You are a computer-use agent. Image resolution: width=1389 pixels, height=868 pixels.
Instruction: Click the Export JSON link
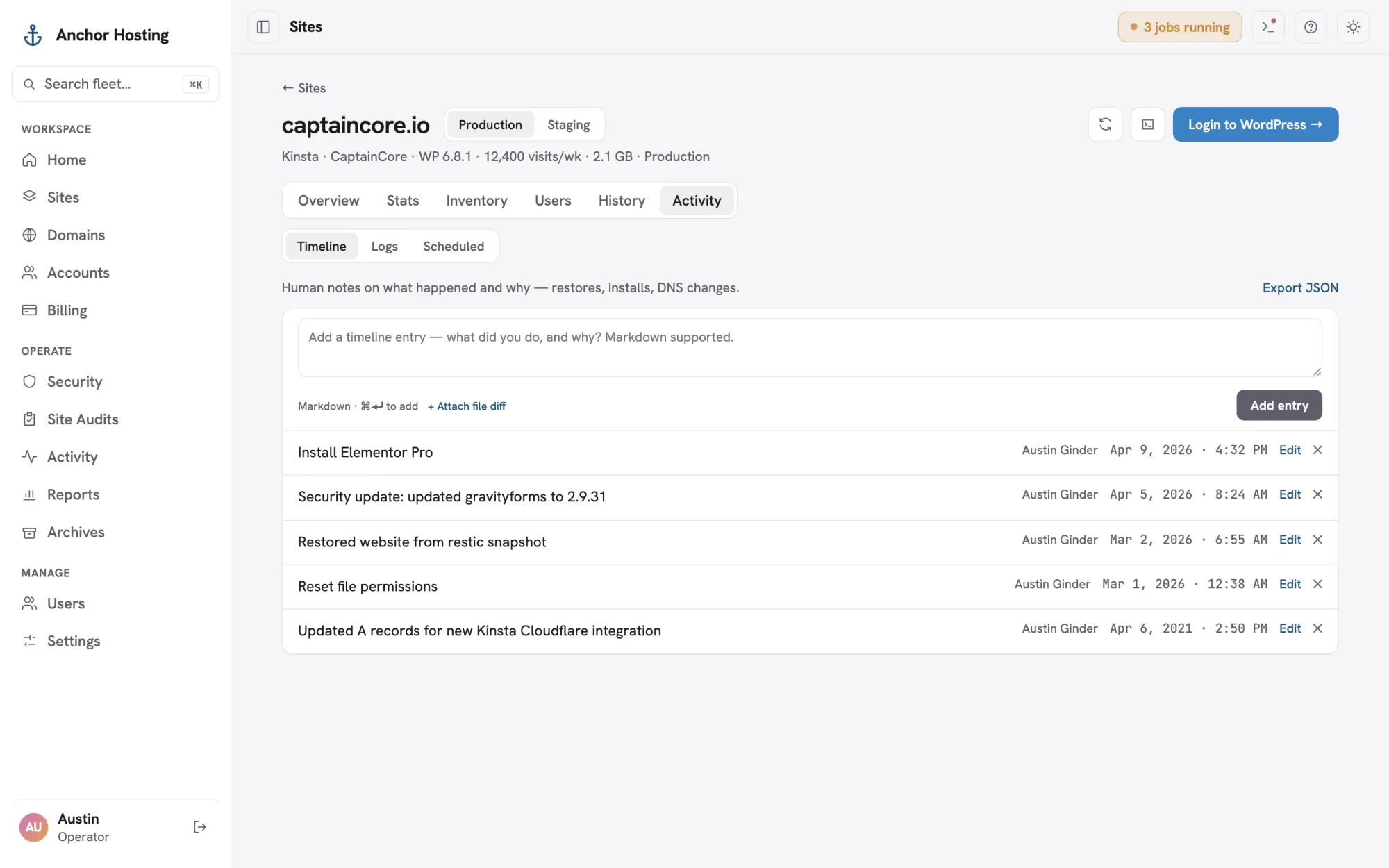tap(1300, 287)
